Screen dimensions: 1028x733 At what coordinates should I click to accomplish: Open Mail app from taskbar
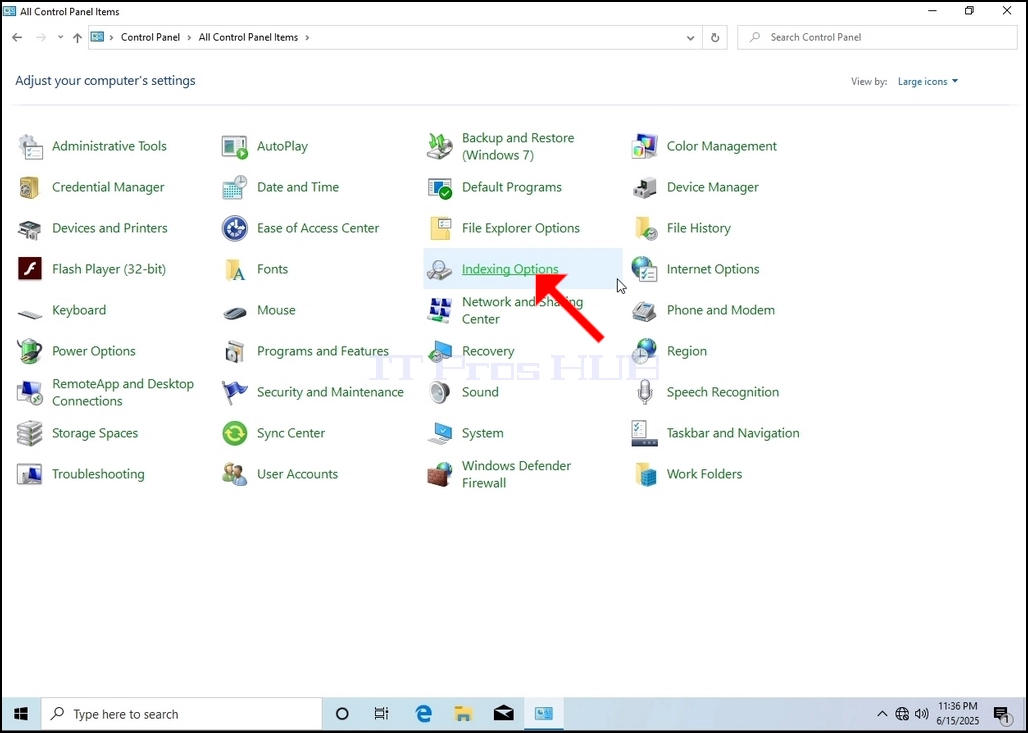click(x=504, y=714)
